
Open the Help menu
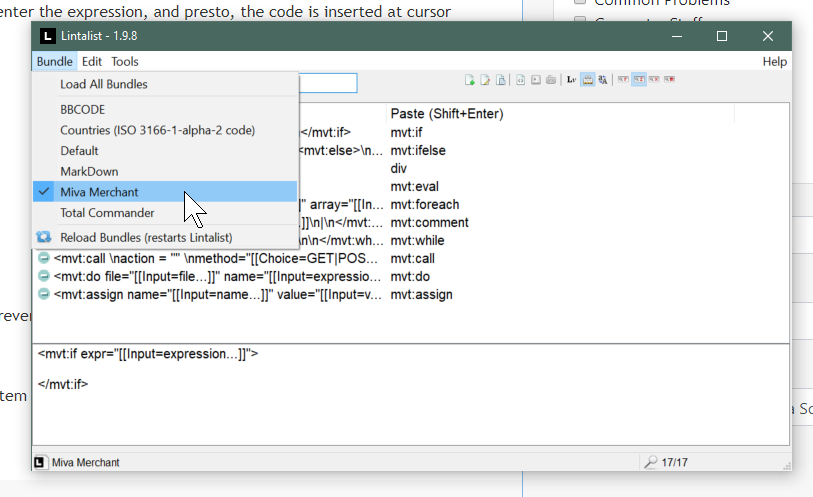(774, 62)
